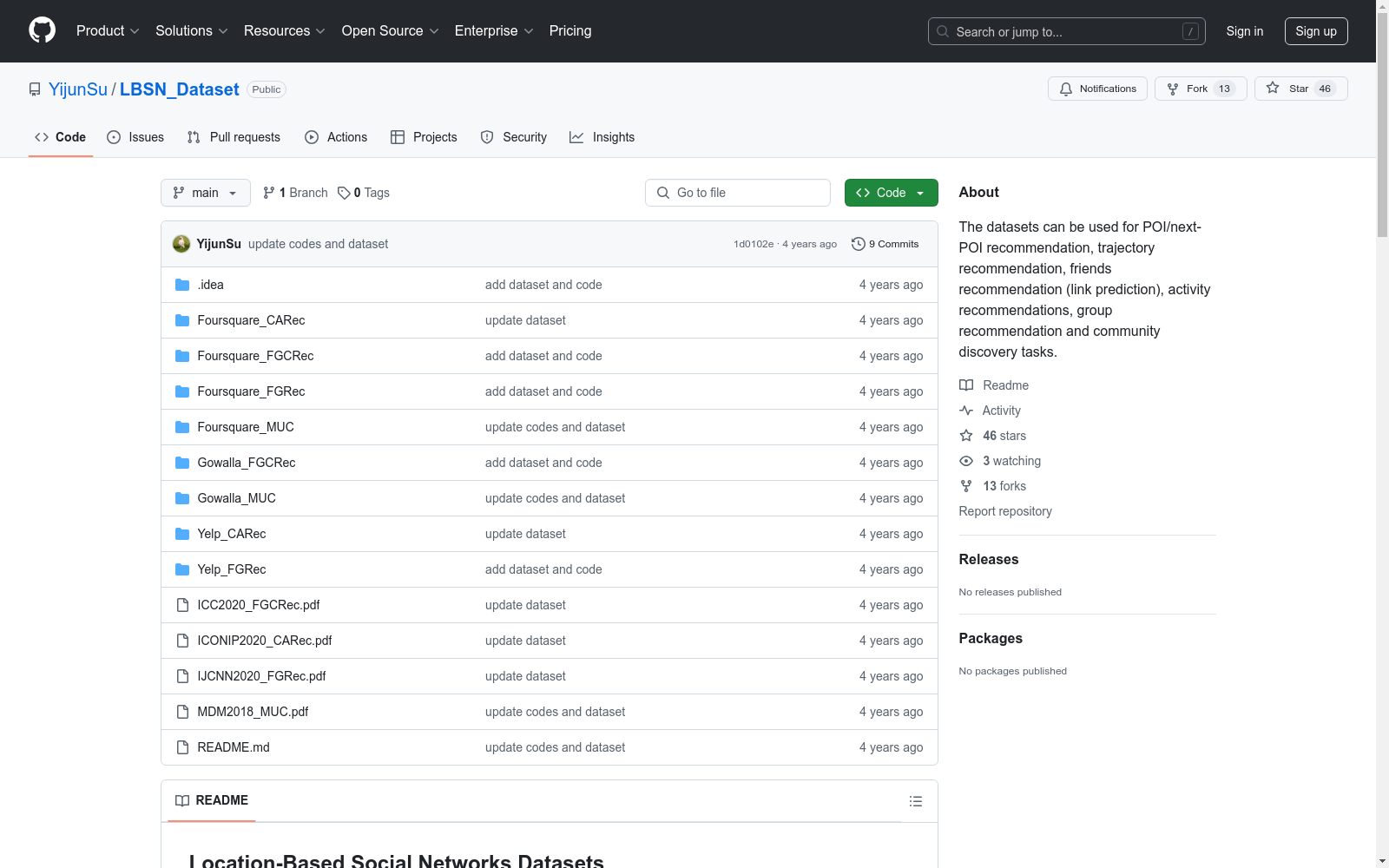1389x868 pixels.
Task: Open the Gowalla_FGCRec folder
Action: [247, 463]
